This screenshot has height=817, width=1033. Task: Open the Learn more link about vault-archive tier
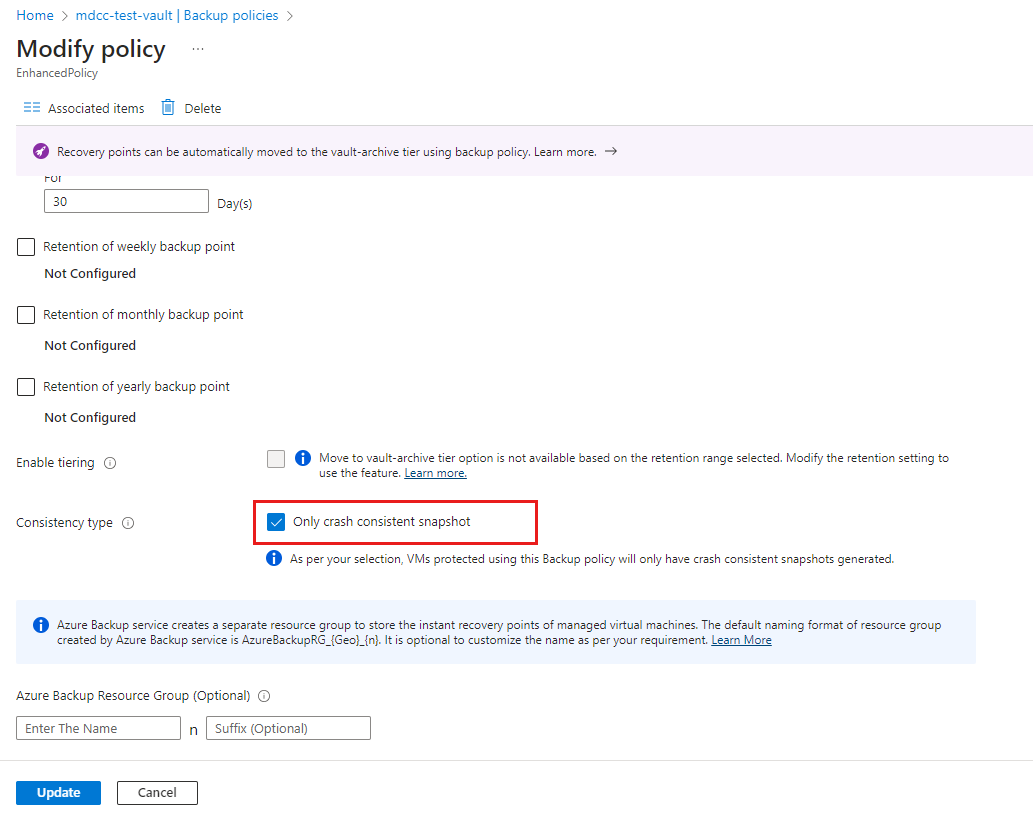435,472
